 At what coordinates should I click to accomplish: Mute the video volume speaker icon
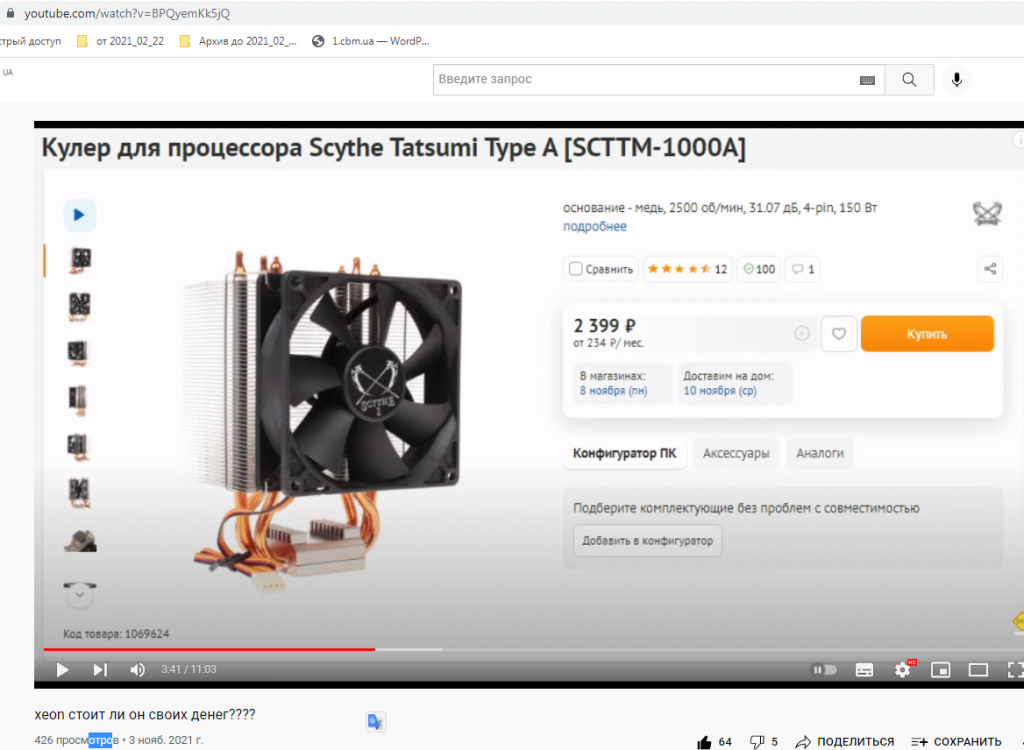tap(138, 670)
